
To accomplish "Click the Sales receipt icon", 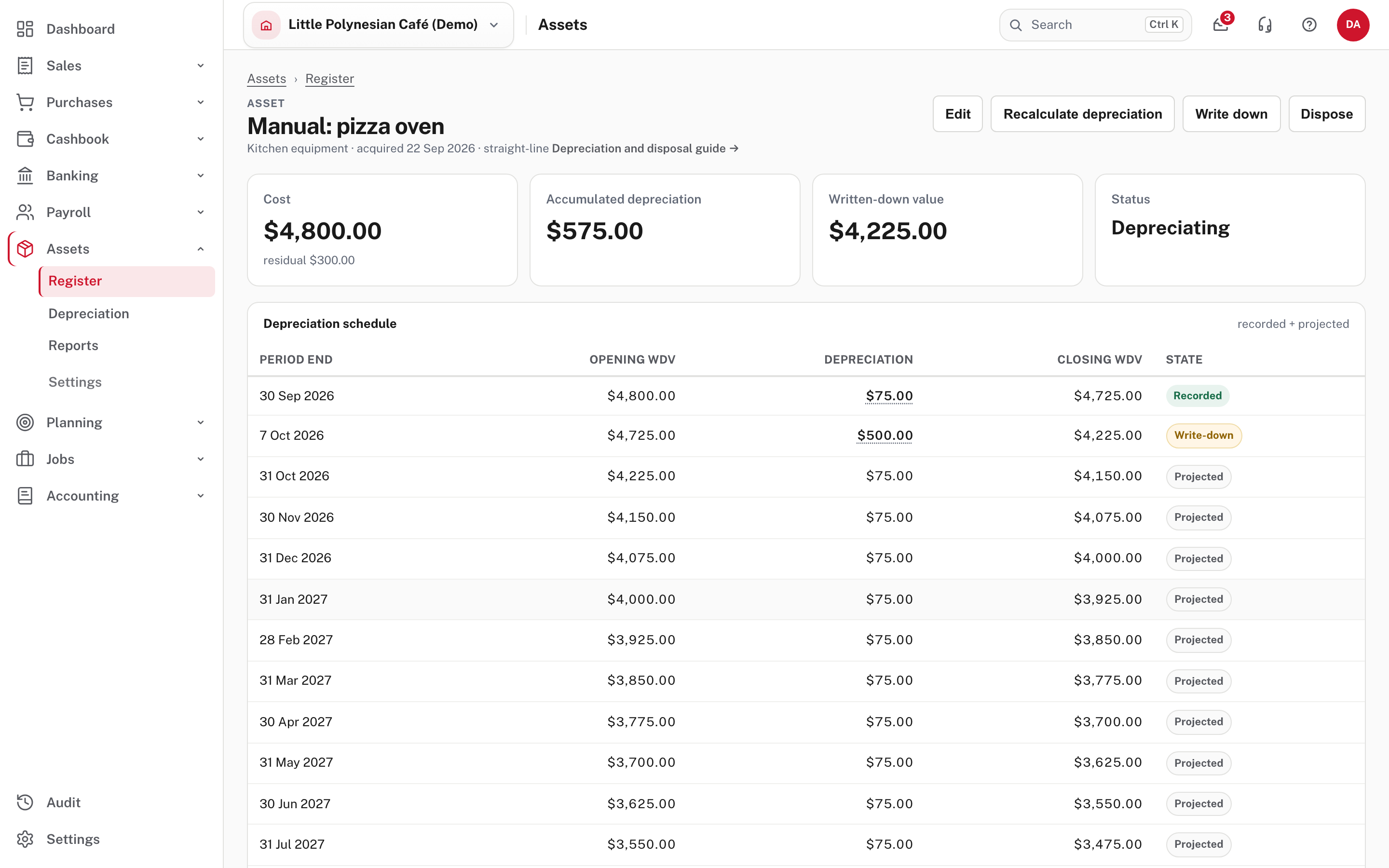I will 25,66.
